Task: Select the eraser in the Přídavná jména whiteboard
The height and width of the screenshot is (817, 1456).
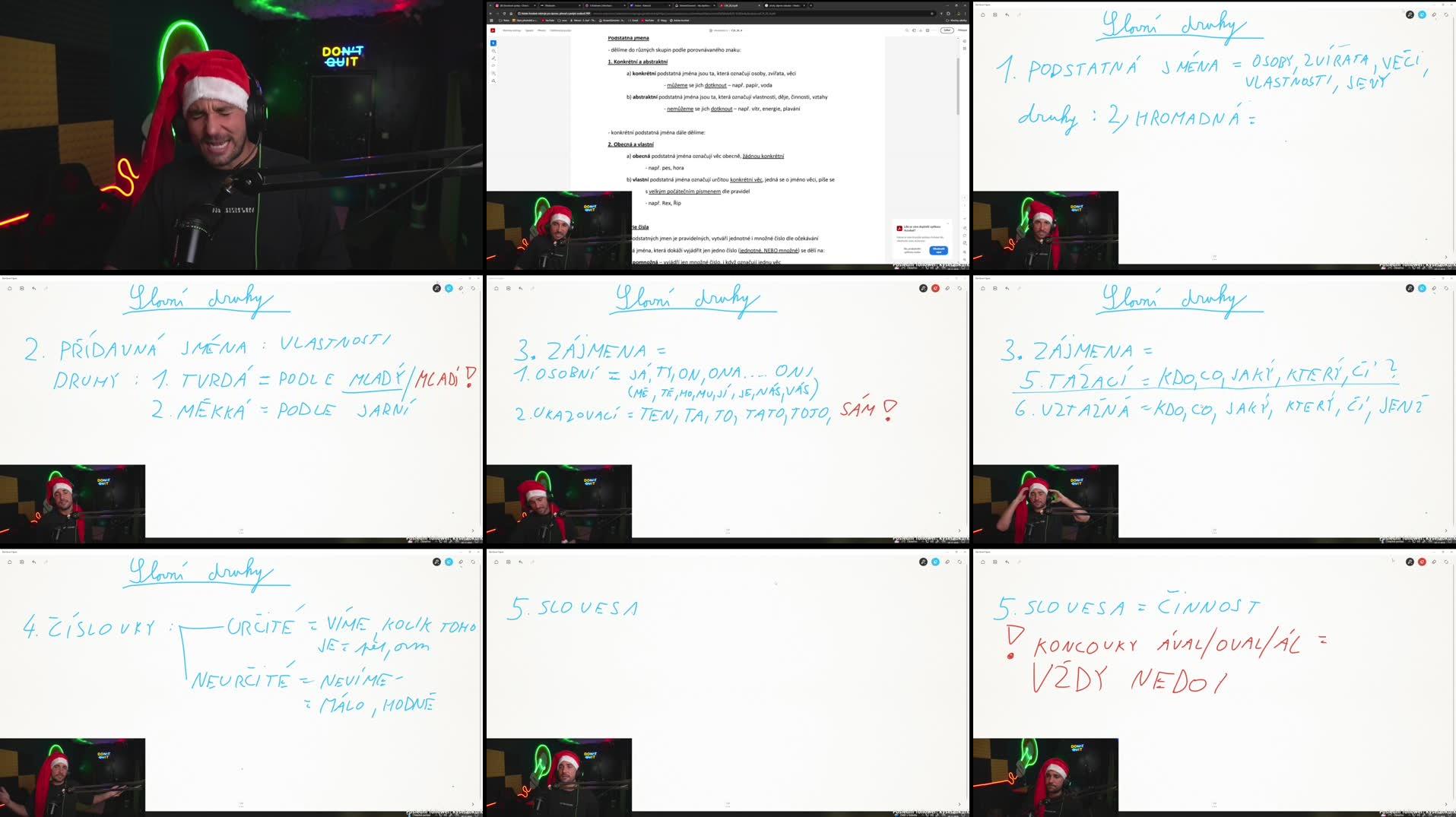Action: (461, 288)
